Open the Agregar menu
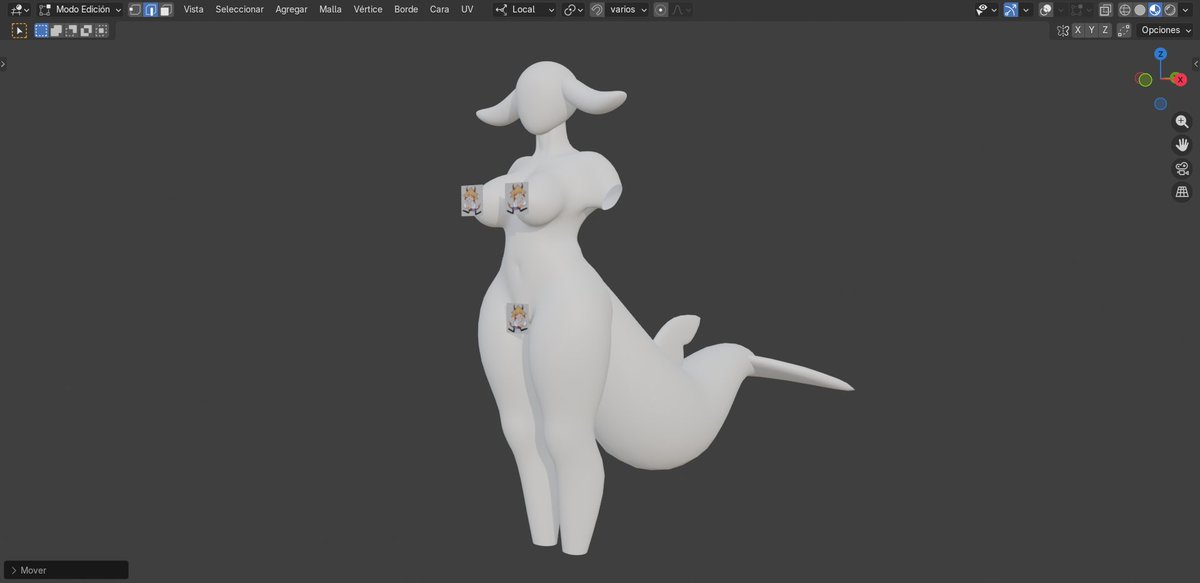Image resolution: width=1200 pixels, height=583 pixels. click(291, 9)
